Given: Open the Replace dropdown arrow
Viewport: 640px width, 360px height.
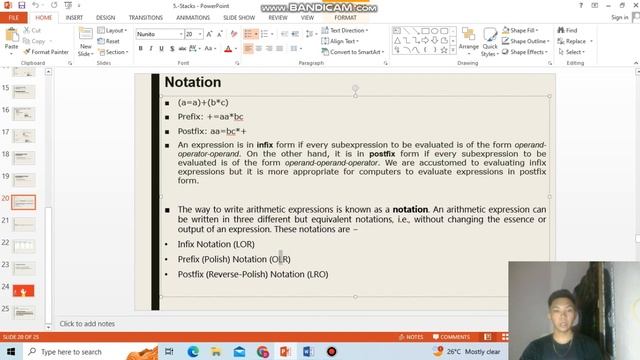Looking at the screenshot, I should (591, 41).
